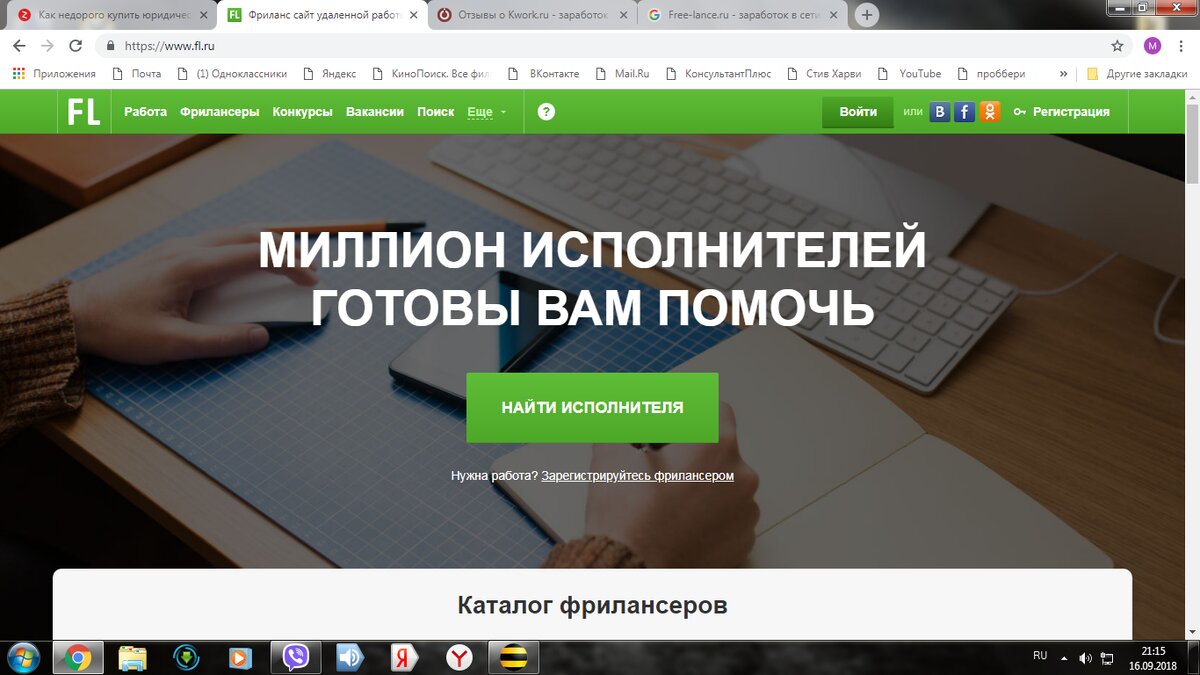Screen dimensions: 1200x675
Task: Open the Почта bookmark
Action: click(x=136, y=73)
